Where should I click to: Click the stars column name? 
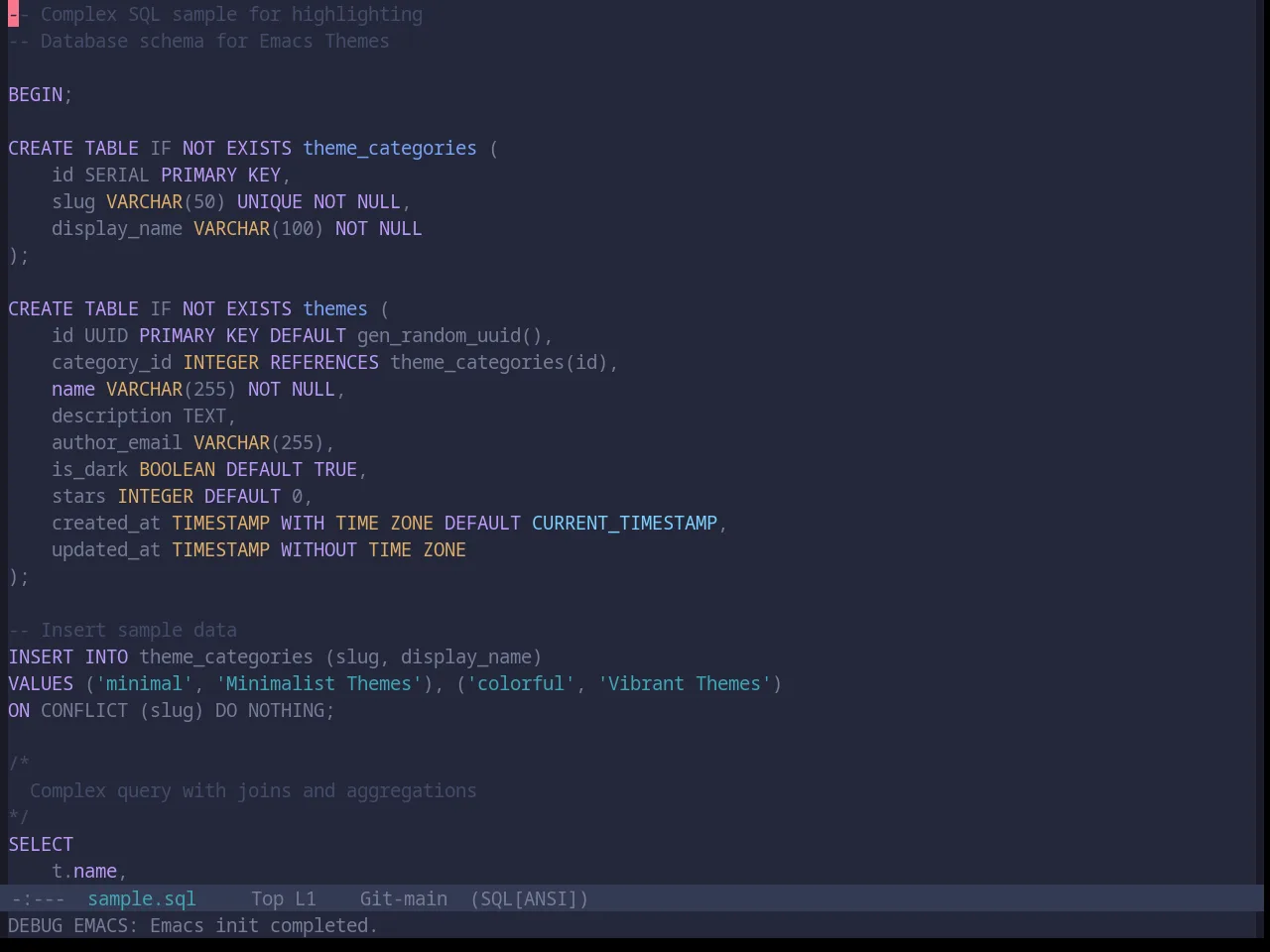pos(79,496)
